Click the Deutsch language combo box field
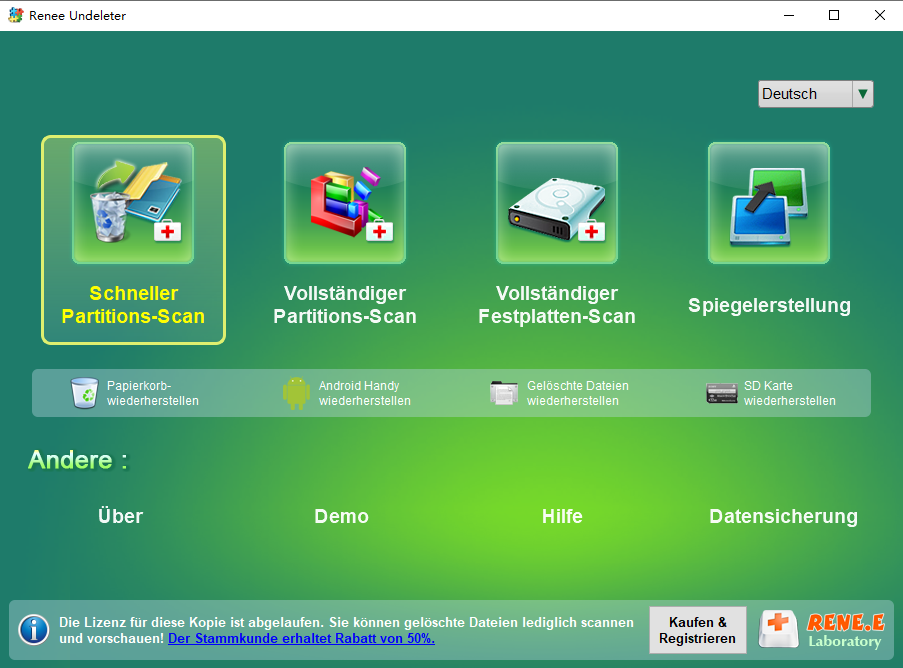This screenshot has height=668, width=903. pyautogui.click(x=815, y=94)
